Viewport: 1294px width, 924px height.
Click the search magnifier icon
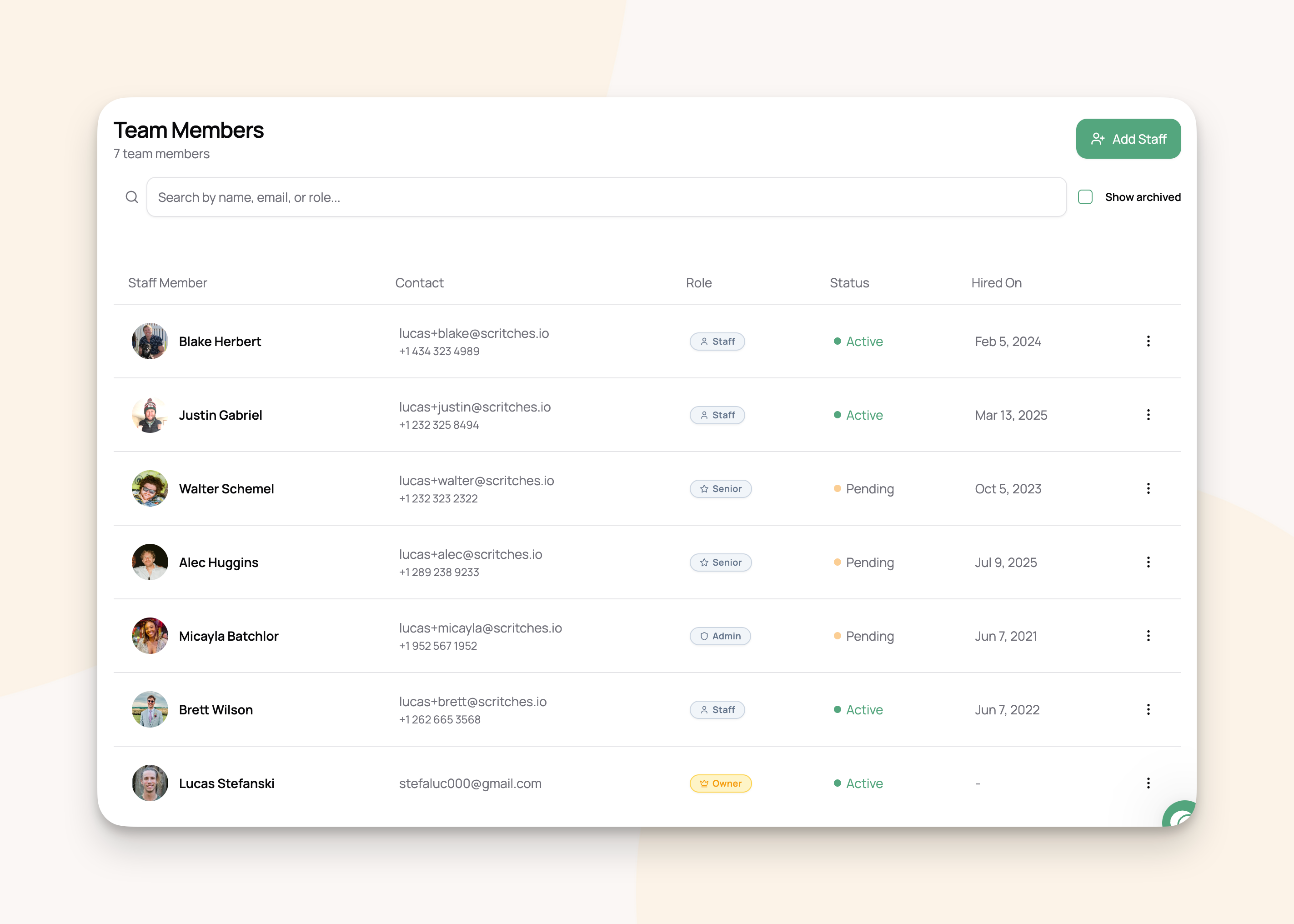pos(131,197)
